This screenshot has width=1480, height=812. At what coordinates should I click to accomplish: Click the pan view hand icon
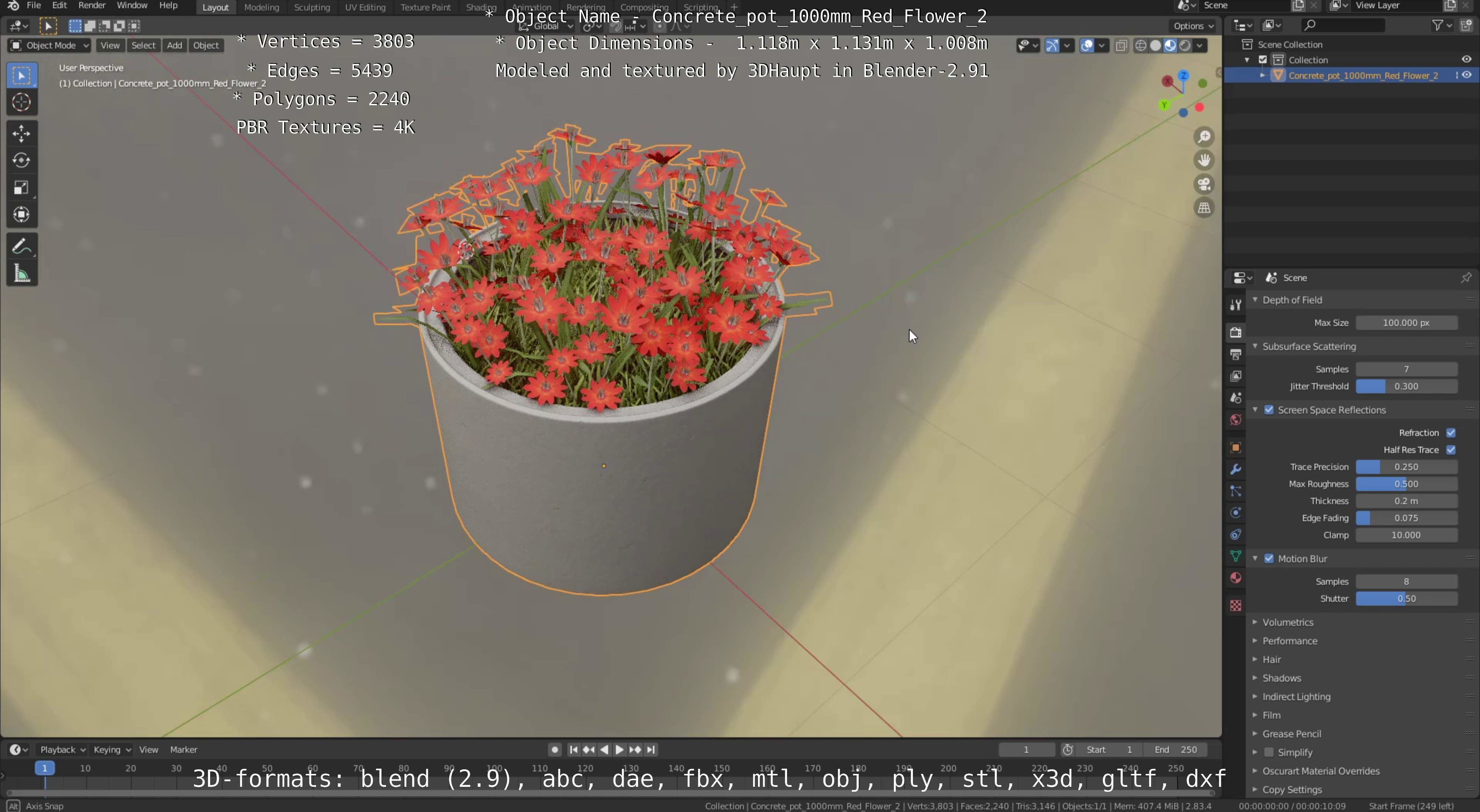(x=1204, y=160)
